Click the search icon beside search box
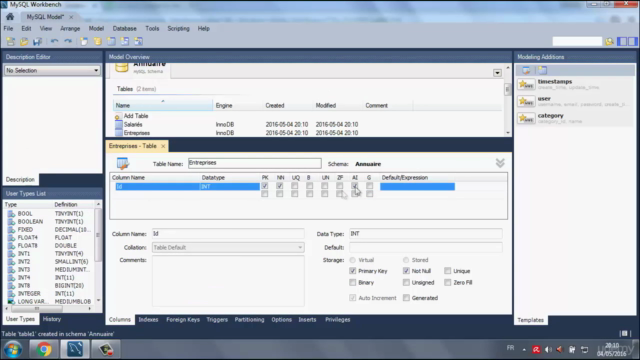The width and height of the screenshot is (640, 360). point(609,41)
